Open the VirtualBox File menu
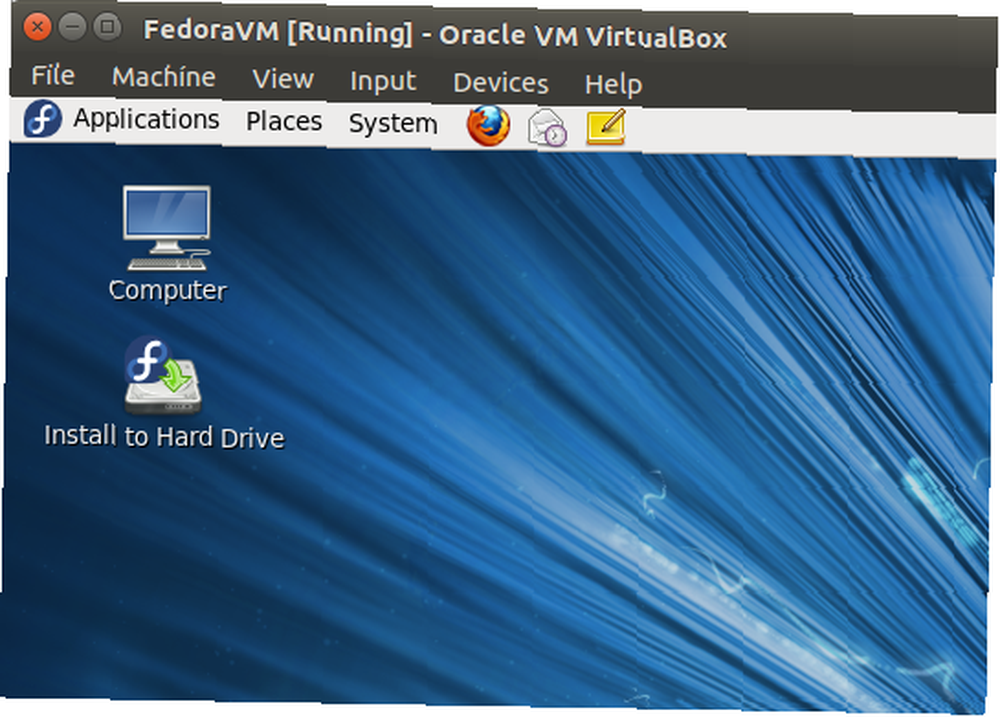This screenshot has height=717, width=1000. point(53,75)
